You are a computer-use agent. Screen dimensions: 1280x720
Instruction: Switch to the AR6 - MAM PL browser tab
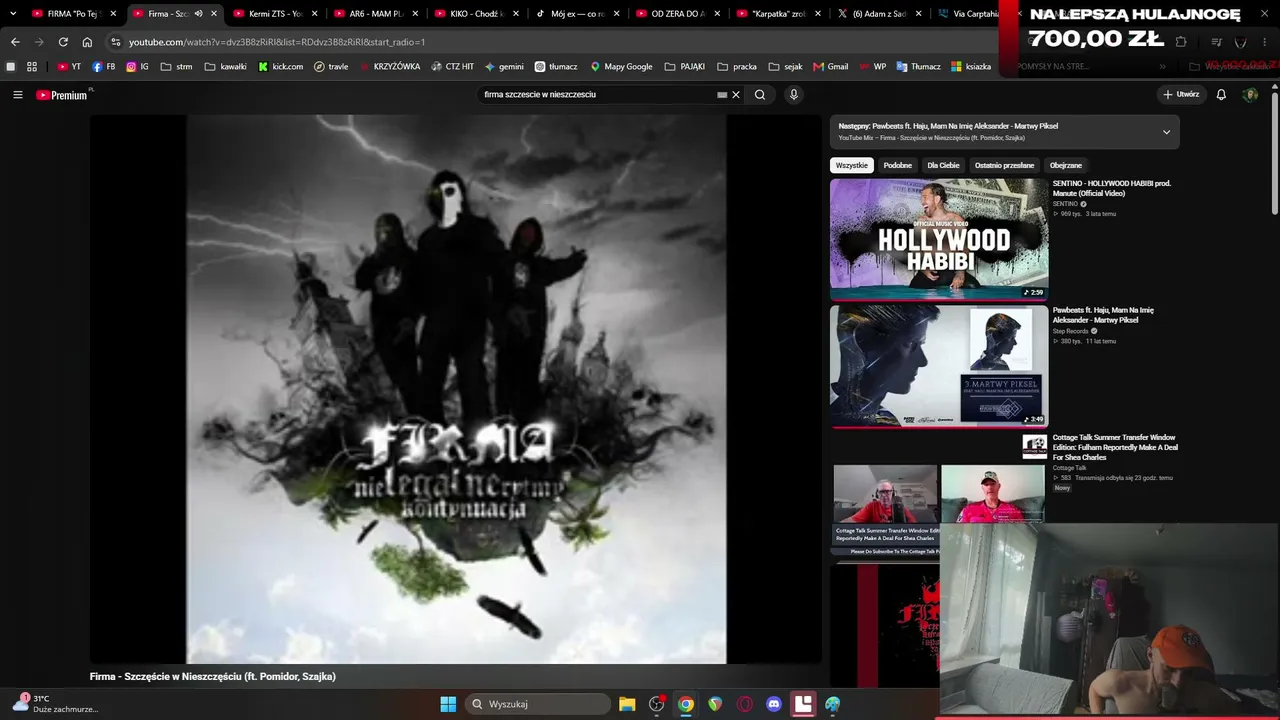point(375,14)
